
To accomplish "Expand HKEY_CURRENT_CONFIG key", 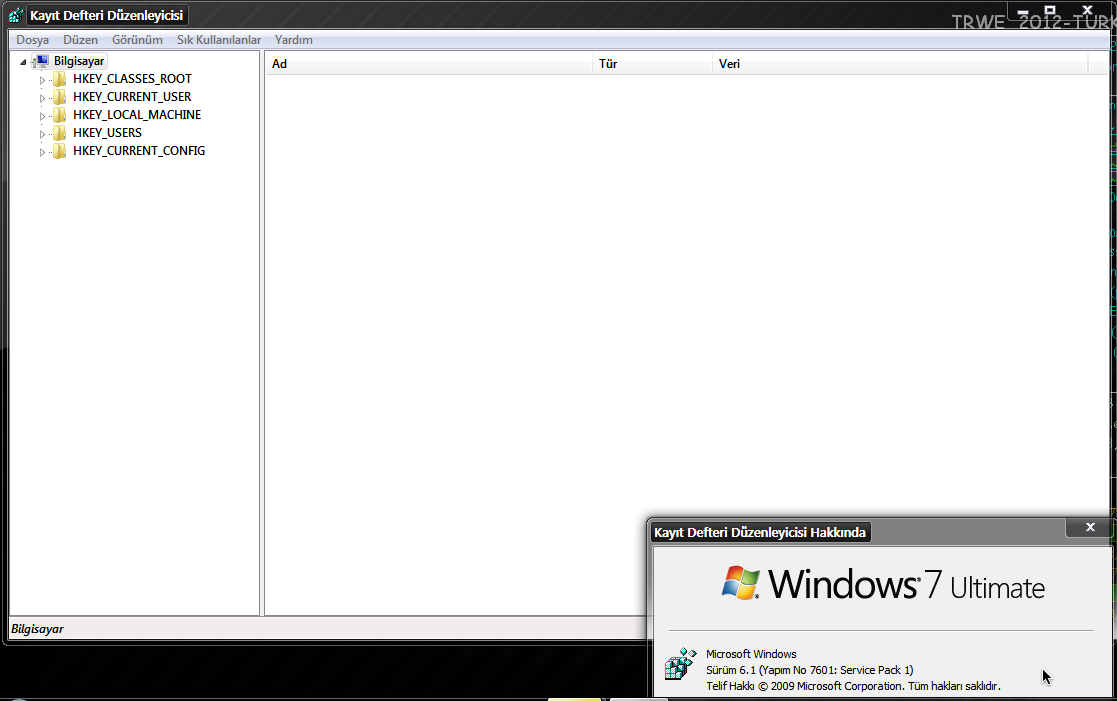I will [42, 152].
